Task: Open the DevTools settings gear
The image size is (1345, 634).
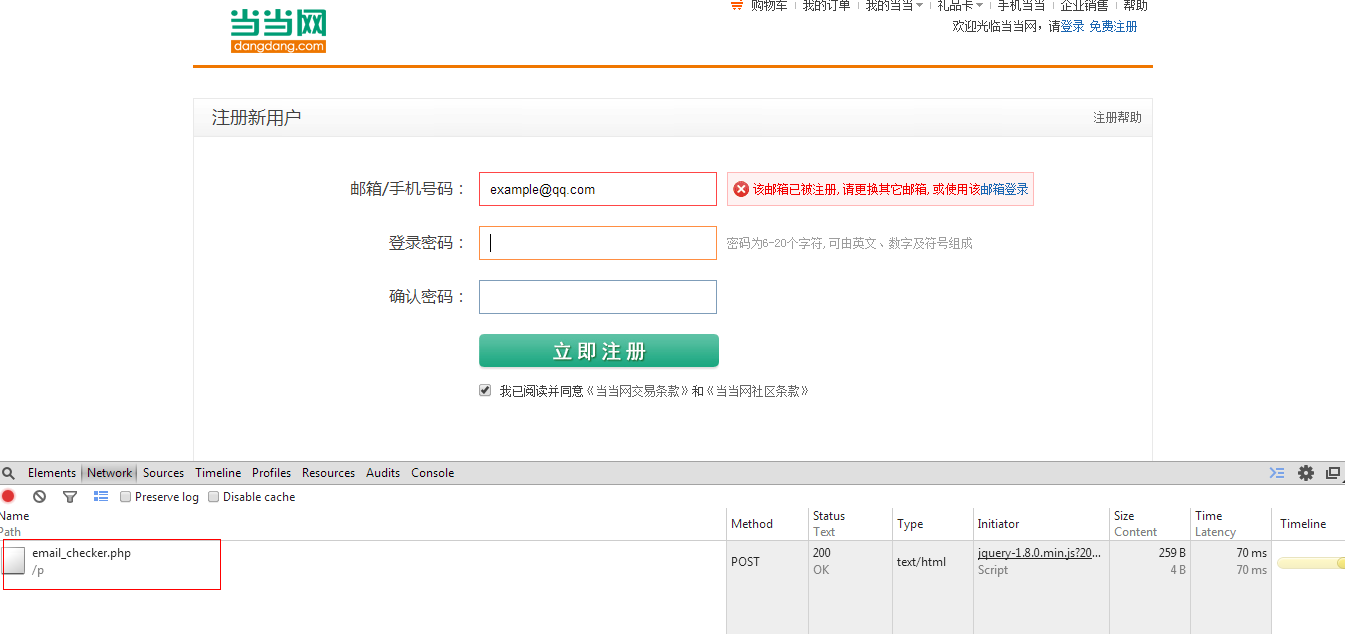Action: click(x=1306, y=472)
